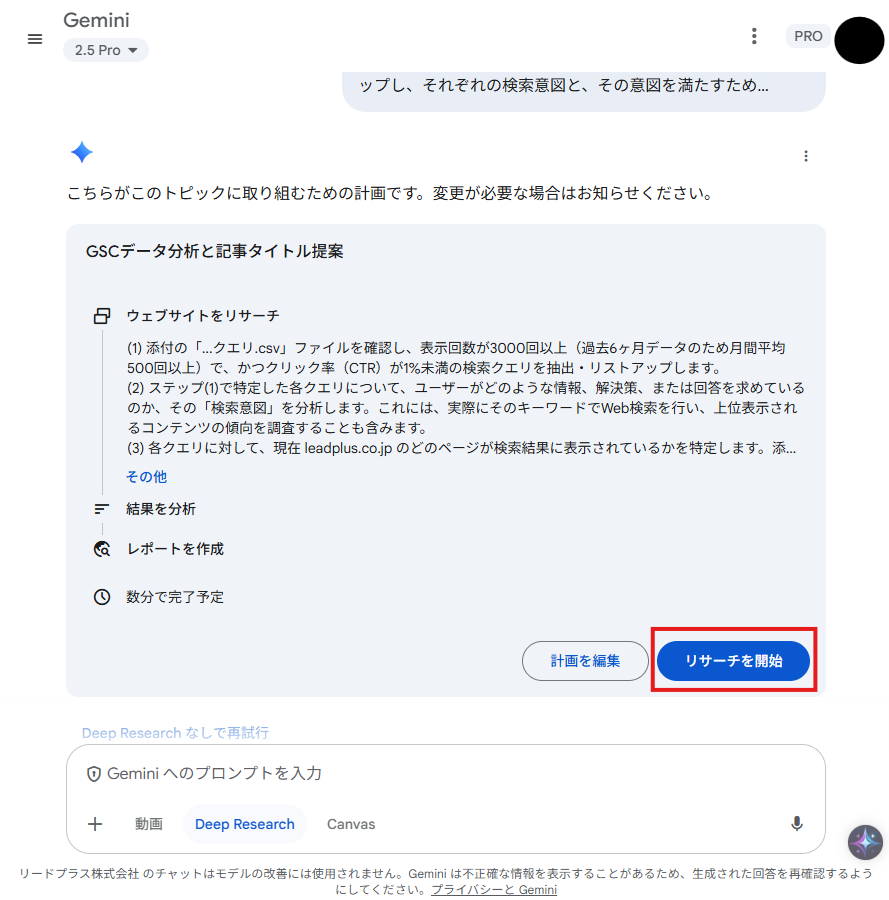
Task: Click the ウェブサイトをリサーチ step icon
Action: 102,316
